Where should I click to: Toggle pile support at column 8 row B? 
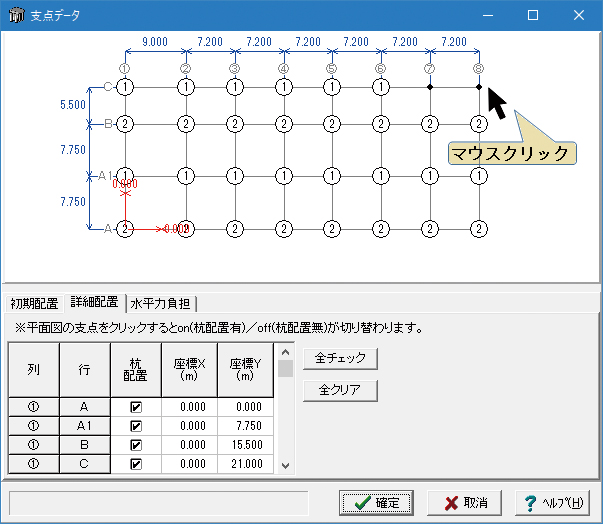479,124
